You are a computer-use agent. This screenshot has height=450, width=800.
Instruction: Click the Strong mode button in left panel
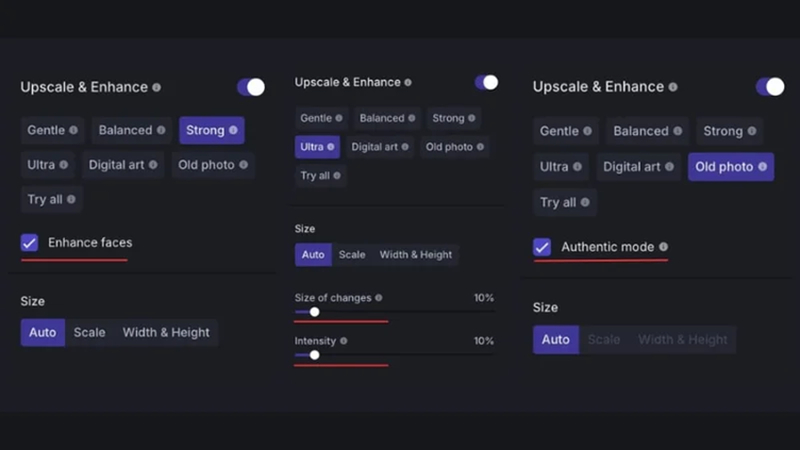212,130
